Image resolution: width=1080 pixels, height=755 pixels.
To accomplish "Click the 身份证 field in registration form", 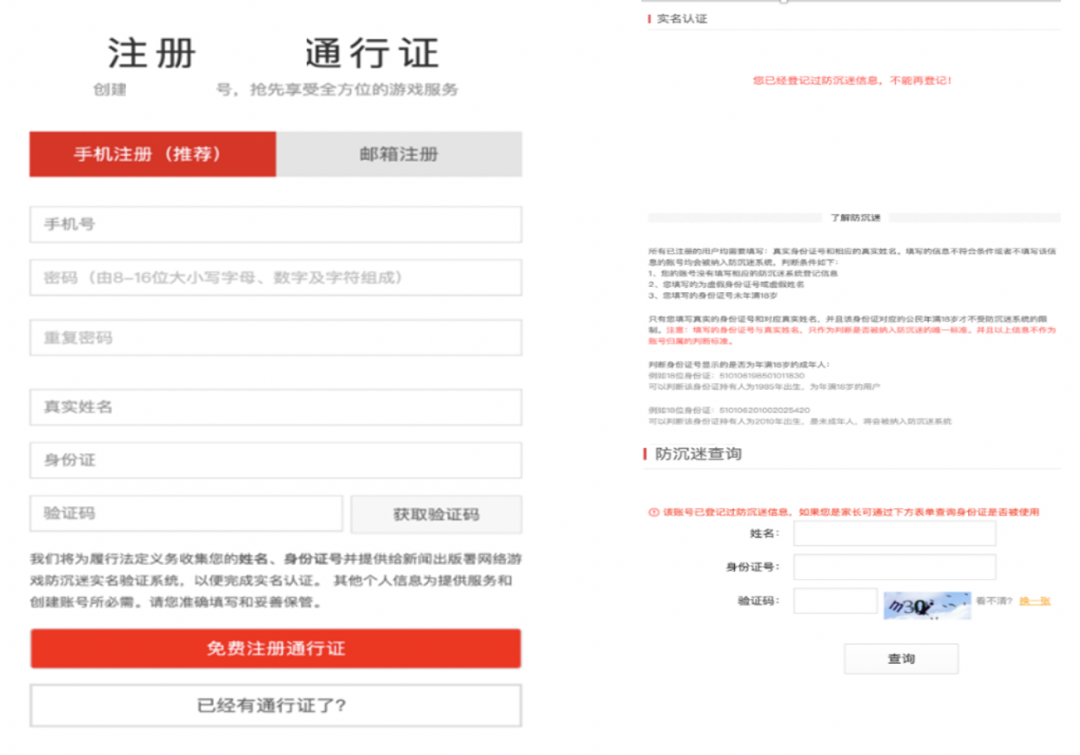I will coord(275,460).
